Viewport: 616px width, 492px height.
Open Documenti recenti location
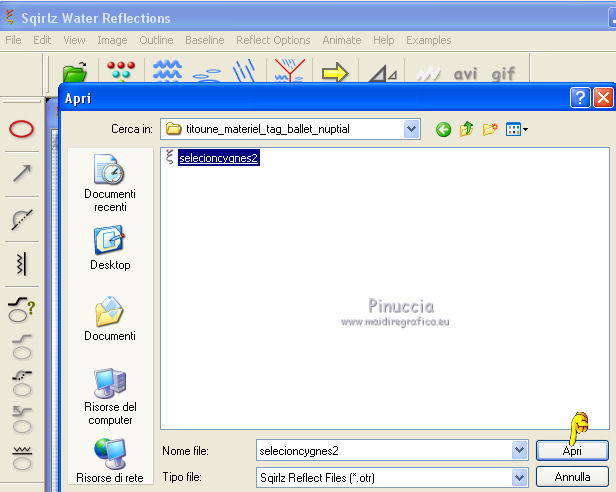click(x=110, y=183)
